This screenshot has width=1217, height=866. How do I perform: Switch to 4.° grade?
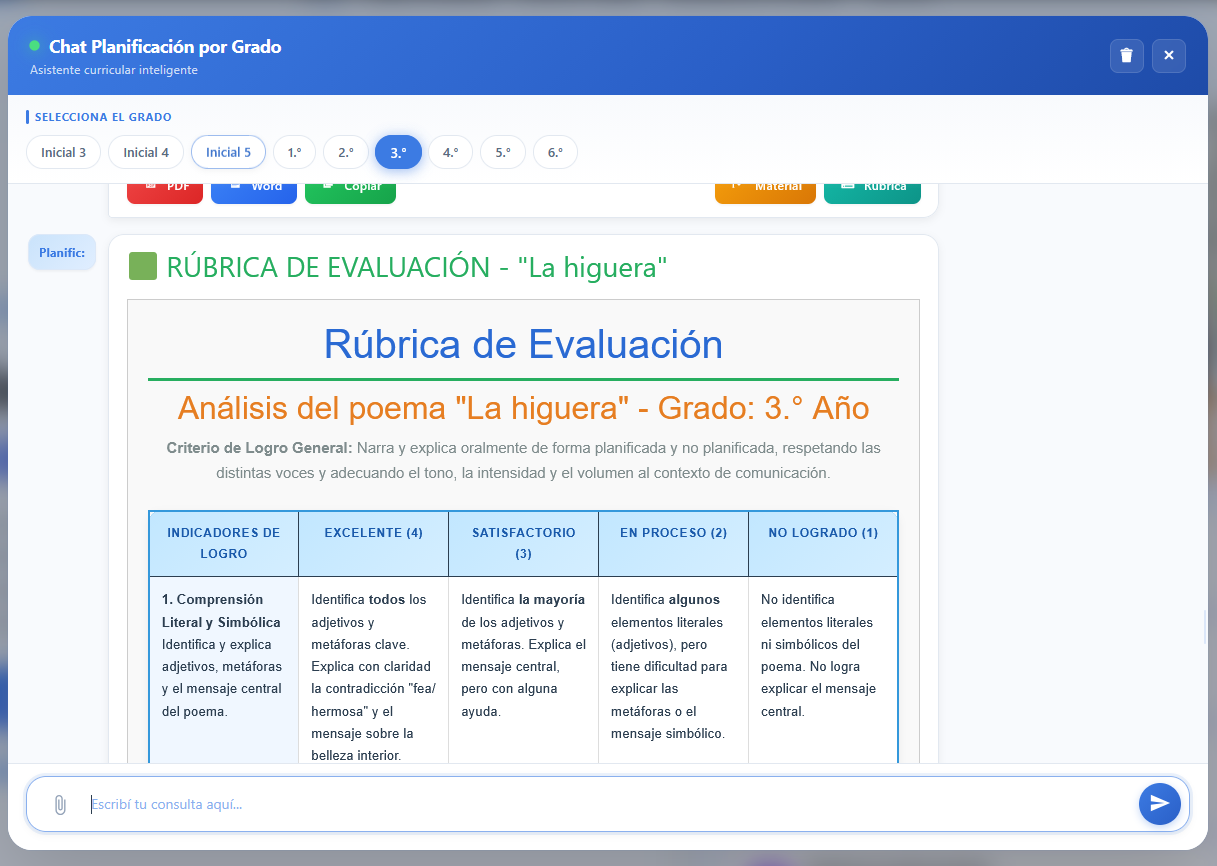pyautogui.click(x=450, y=152)
